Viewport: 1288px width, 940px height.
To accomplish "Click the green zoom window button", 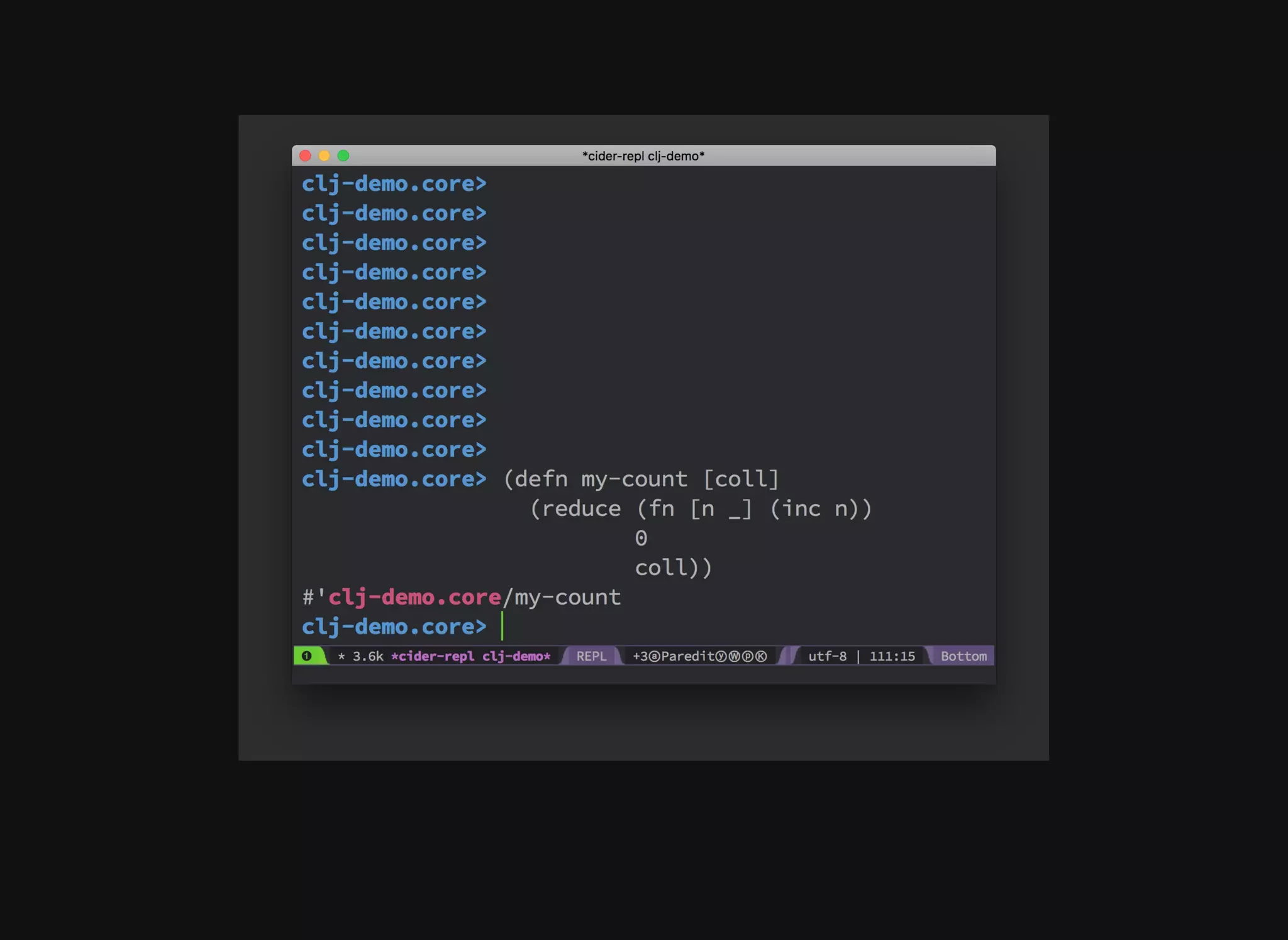I will (x=343, y=155).
